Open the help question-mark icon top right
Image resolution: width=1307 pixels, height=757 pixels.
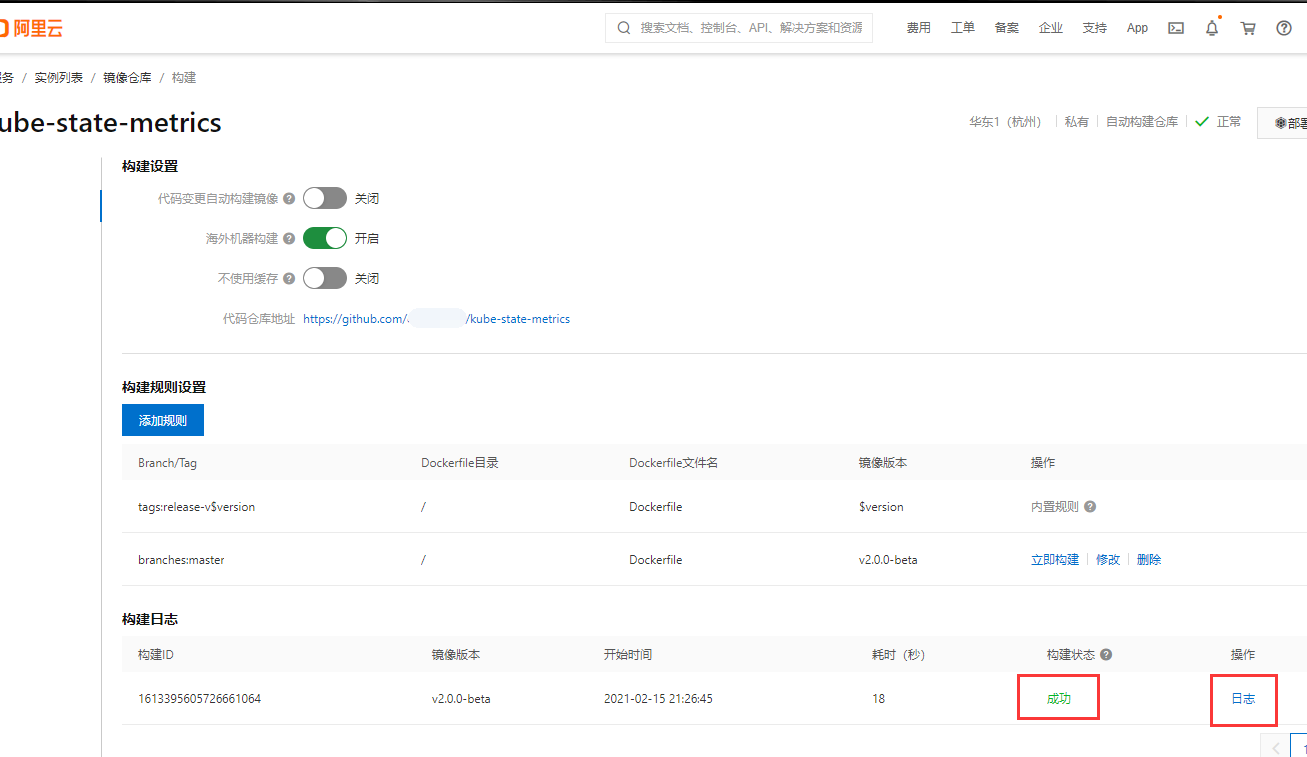click(x=1283, y=28)
